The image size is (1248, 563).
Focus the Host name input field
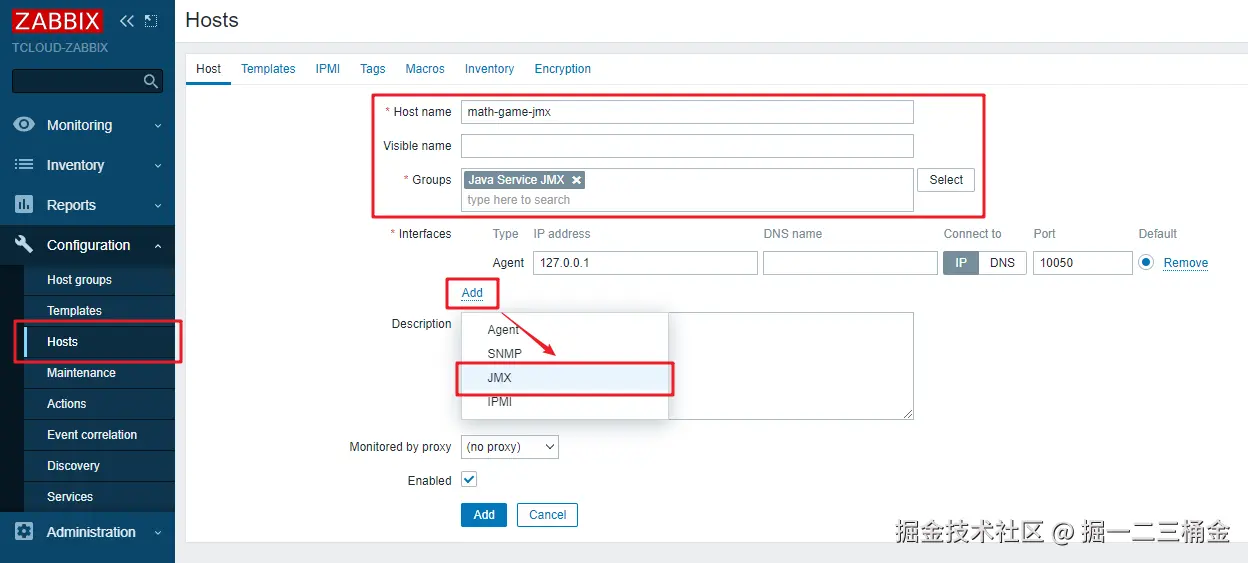(687, 112)
